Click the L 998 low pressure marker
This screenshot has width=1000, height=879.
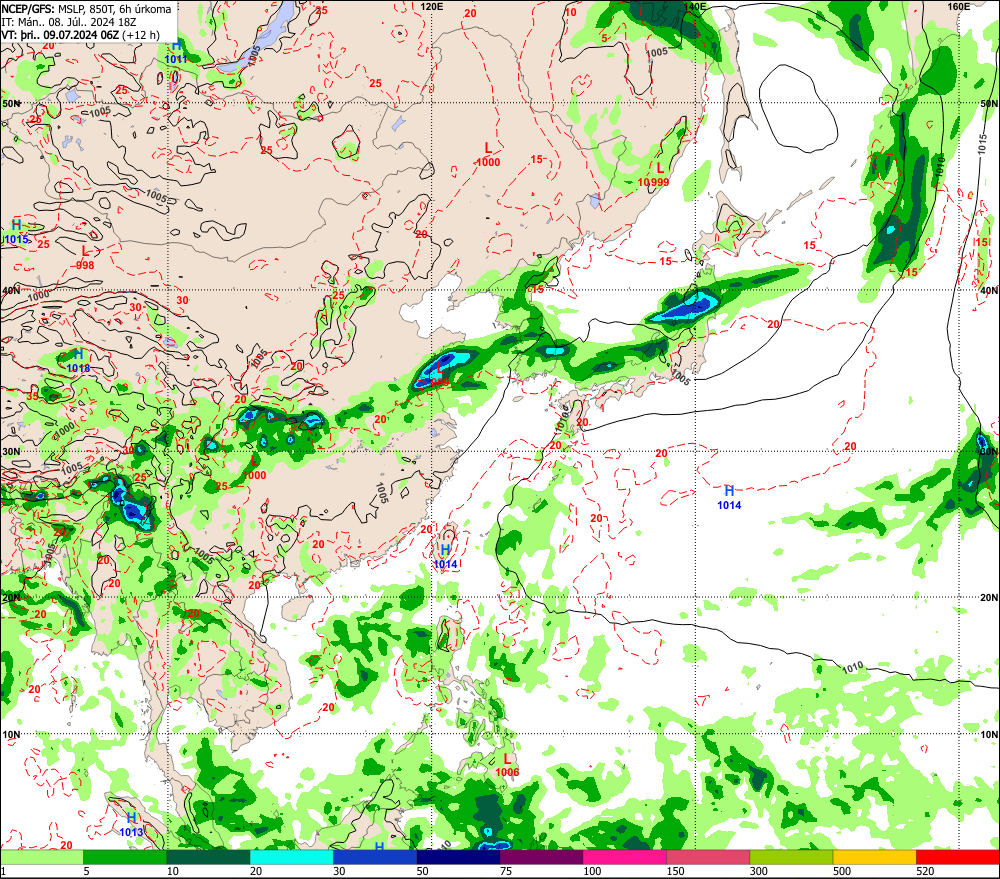(85, 258)
